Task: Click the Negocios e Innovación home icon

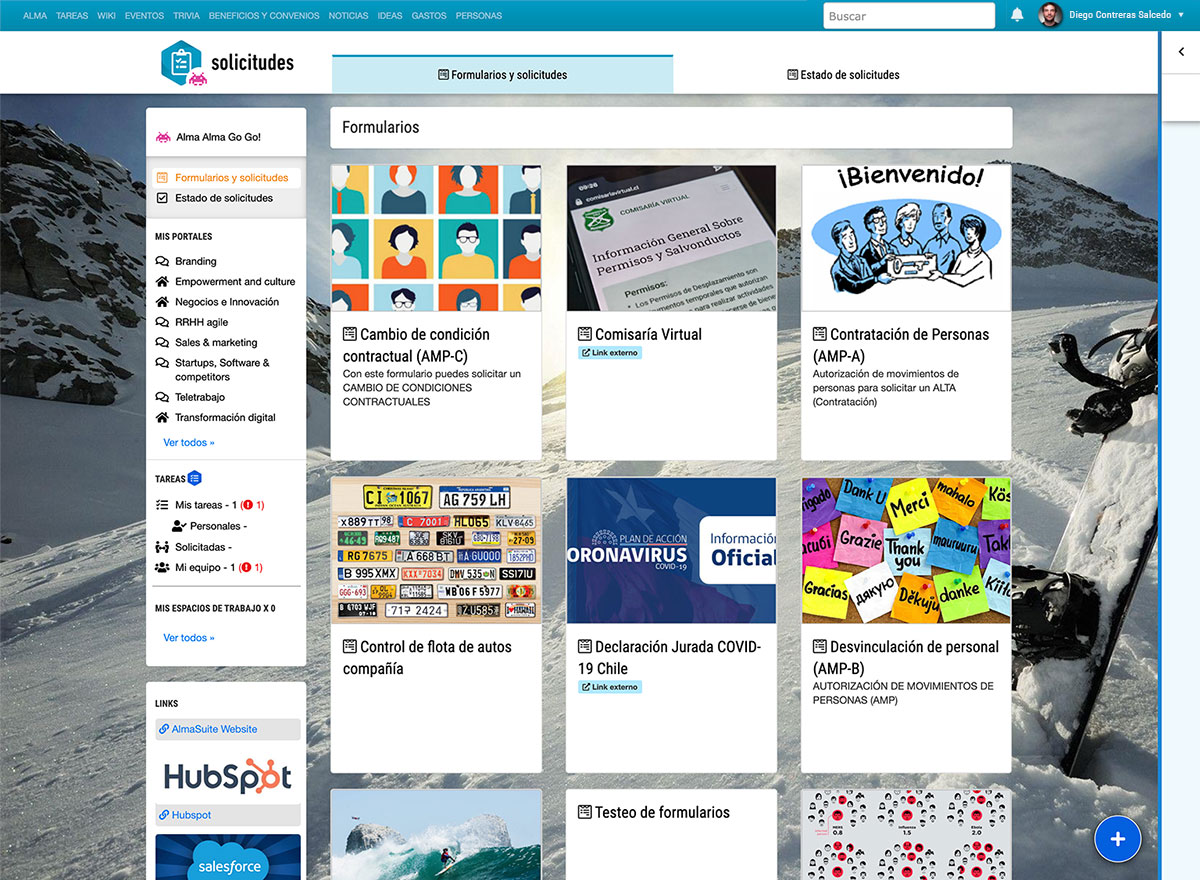Action: pos(162,301)
